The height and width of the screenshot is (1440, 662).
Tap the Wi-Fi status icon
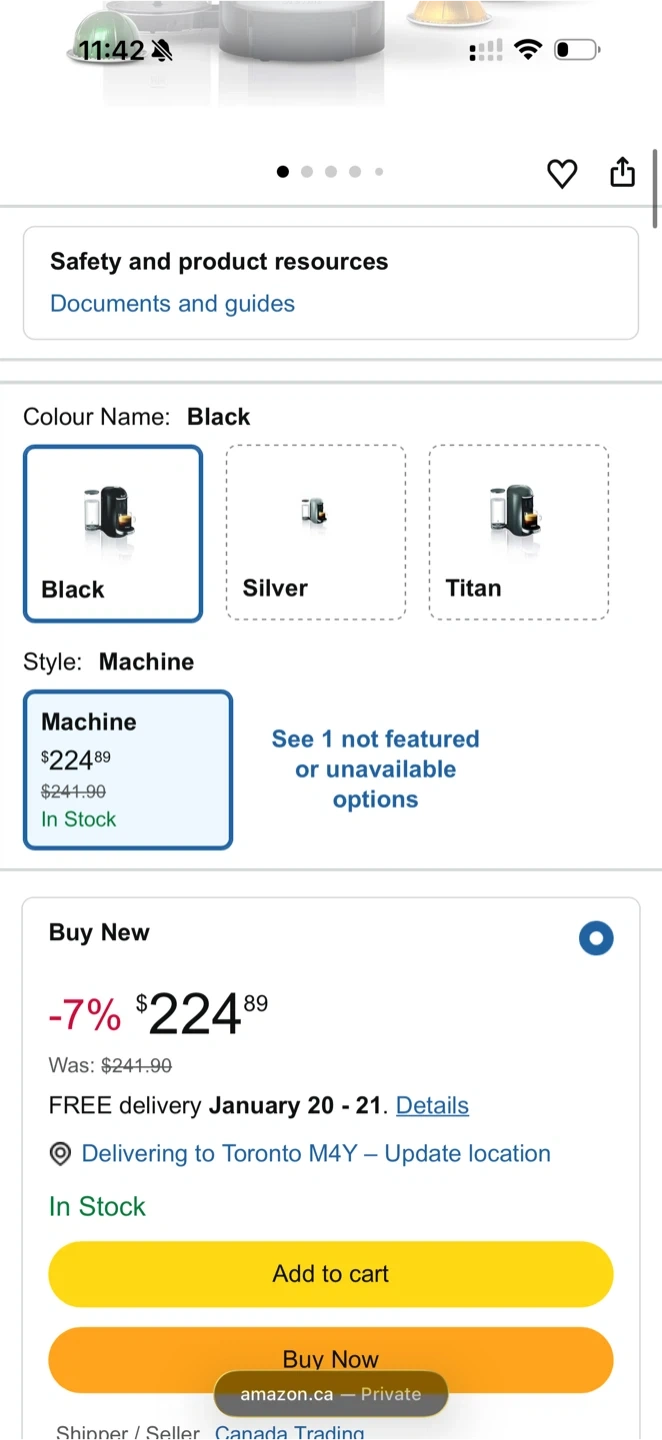(527, 49)
